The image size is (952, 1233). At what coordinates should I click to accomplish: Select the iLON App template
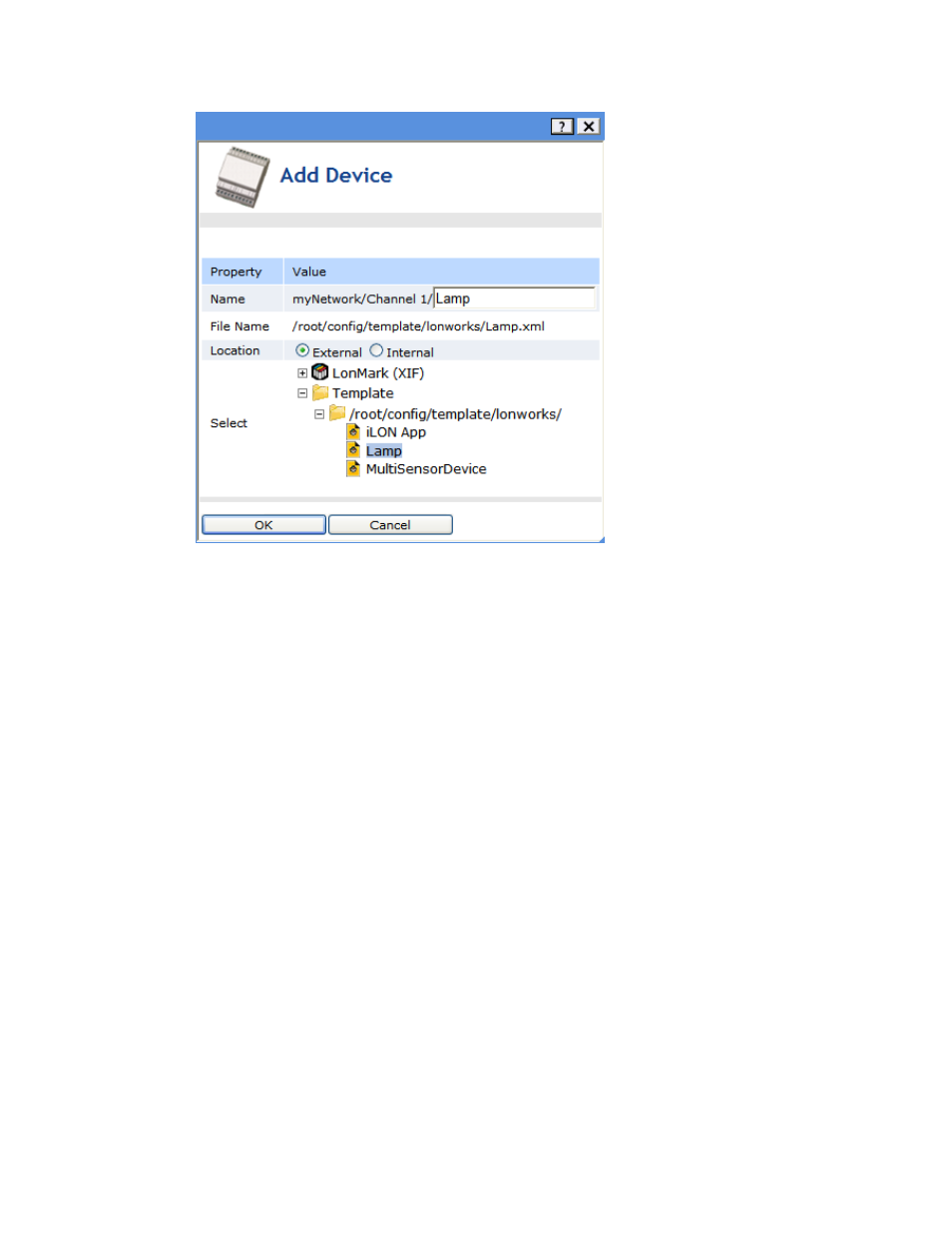pos(396,432)
